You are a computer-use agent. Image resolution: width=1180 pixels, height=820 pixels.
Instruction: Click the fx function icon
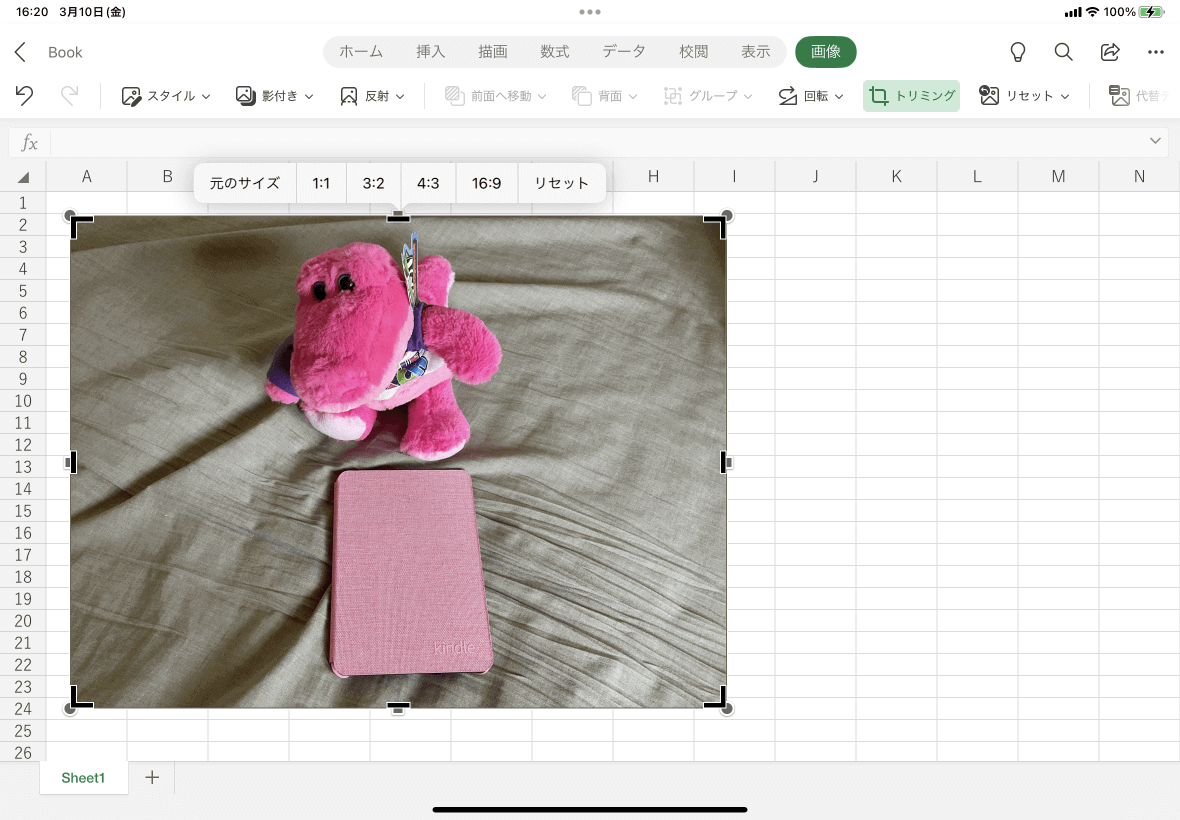click(29, 142)
